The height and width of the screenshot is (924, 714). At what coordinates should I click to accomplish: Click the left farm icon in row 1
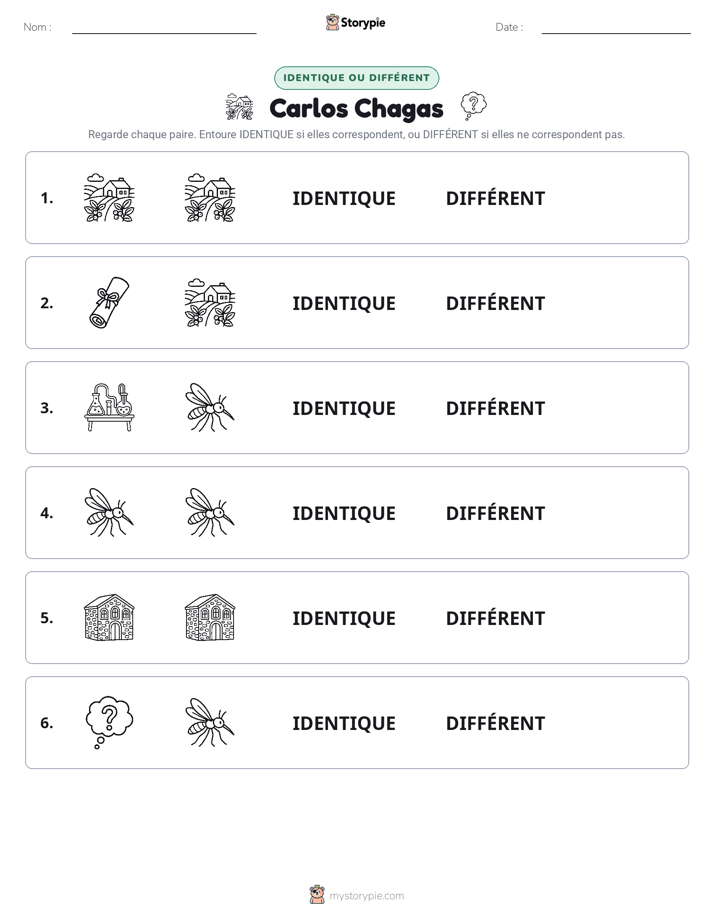[109, 197]
